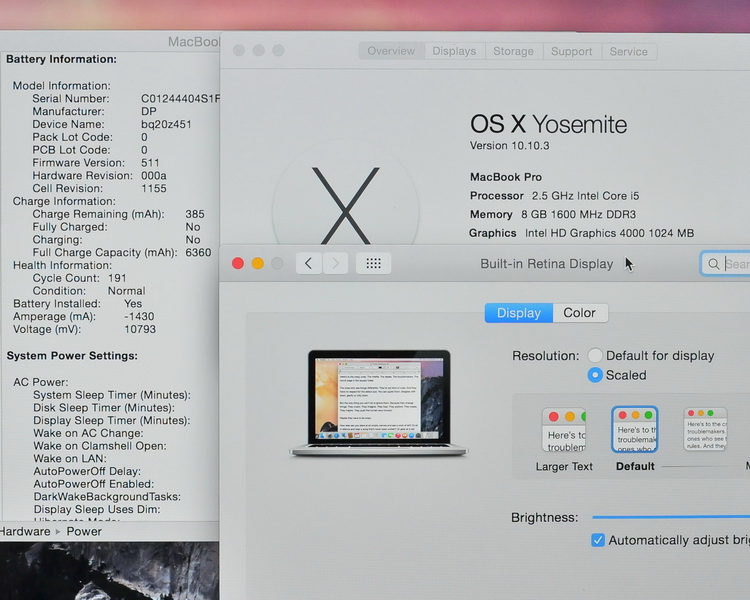Click the System Power Settings heading
The height and width of the screenshot is (600, 750).
pos(72,356)
